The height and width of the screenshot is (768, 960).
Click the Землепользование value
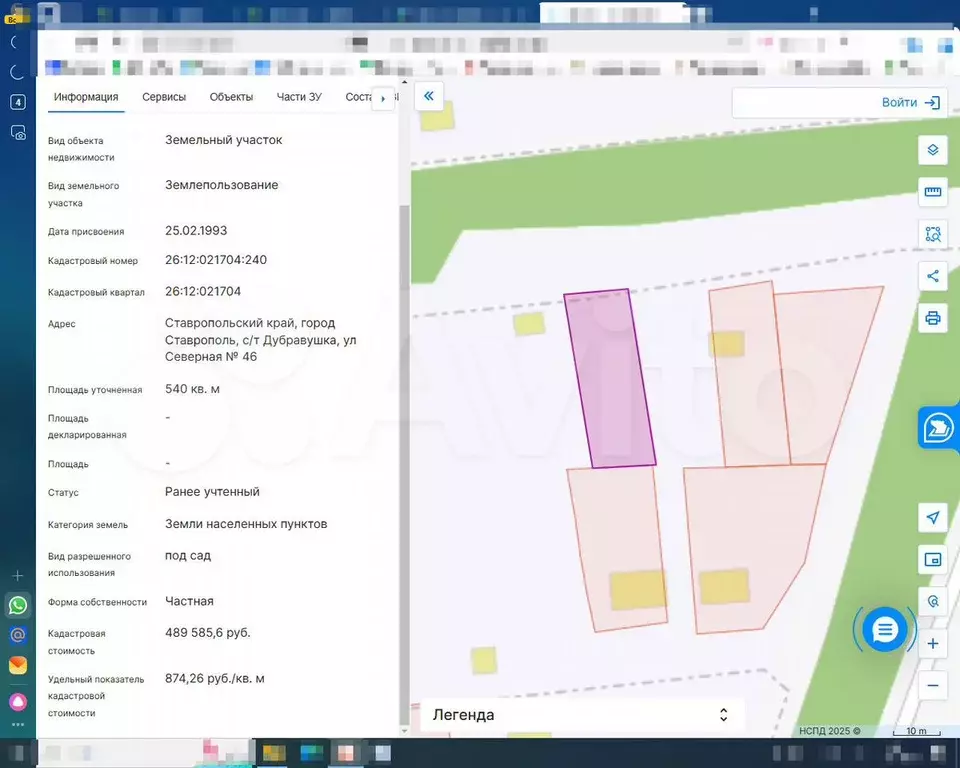222,185
